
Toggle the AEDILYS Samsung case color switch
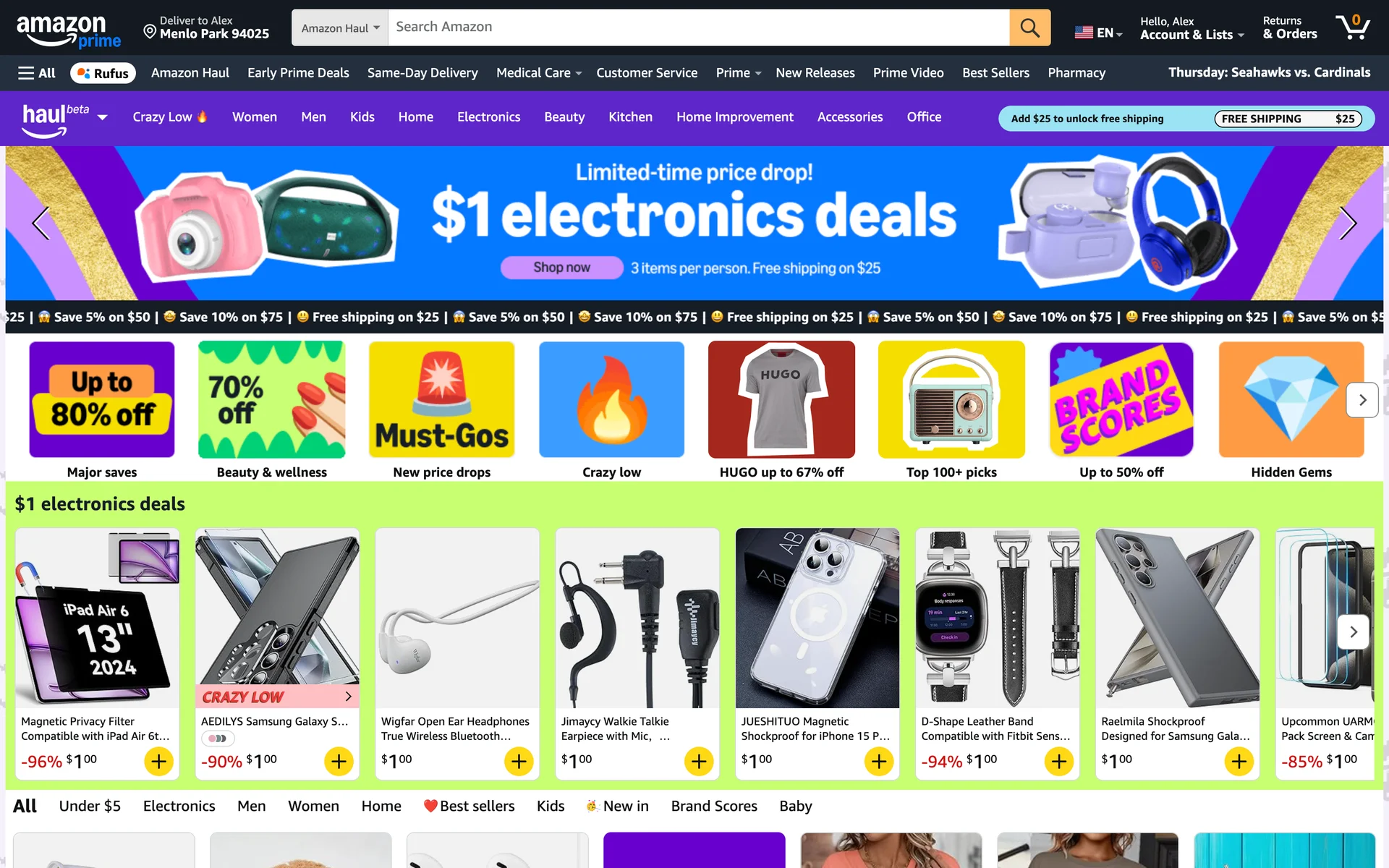coord(218,739)
